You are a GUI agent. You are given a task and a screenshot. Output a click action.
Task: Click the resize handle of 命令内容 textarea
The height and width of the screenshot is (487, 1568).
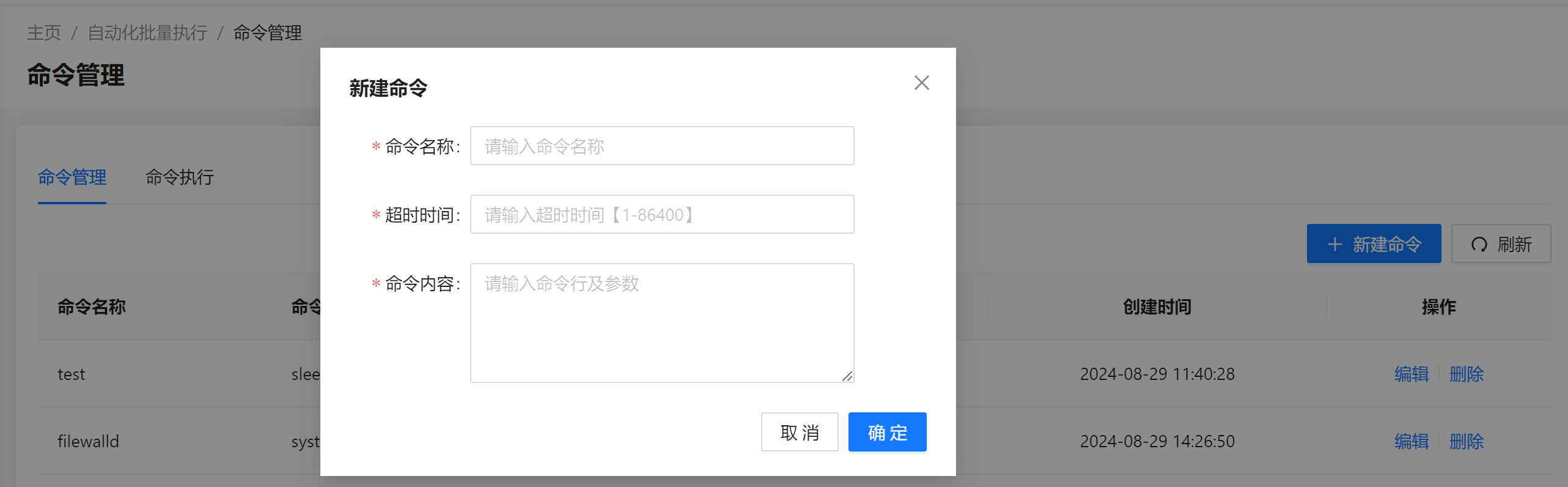tap(847, 376)
